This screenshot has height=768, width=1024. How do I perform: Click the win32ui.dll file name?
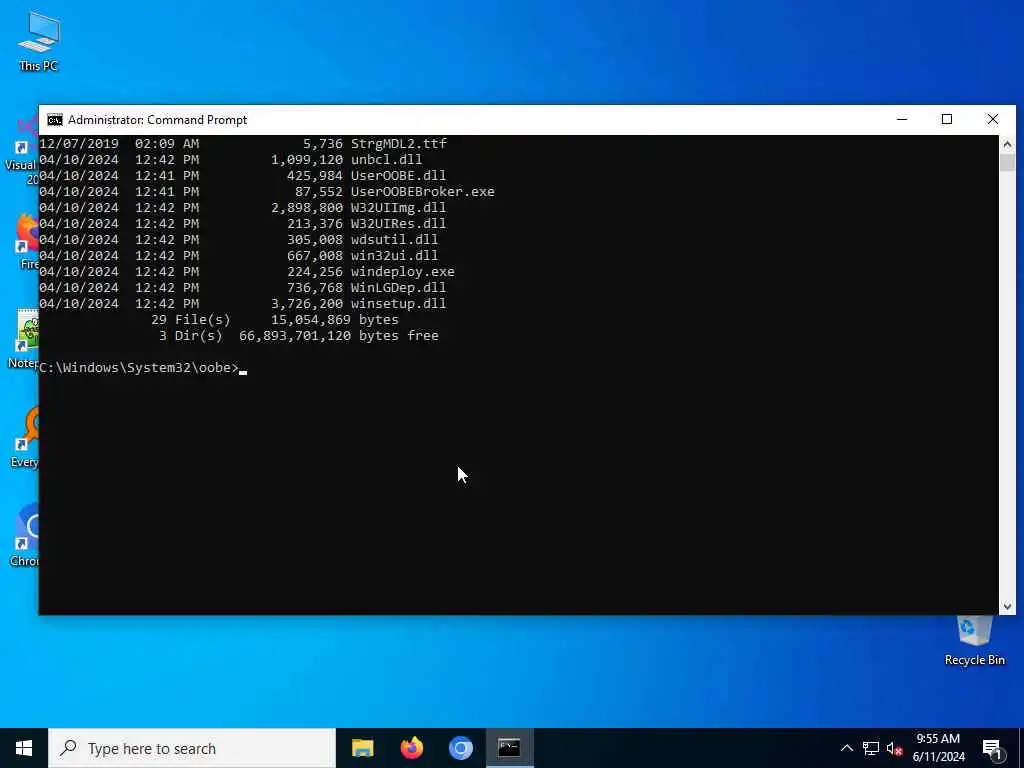tap(394, 255)
